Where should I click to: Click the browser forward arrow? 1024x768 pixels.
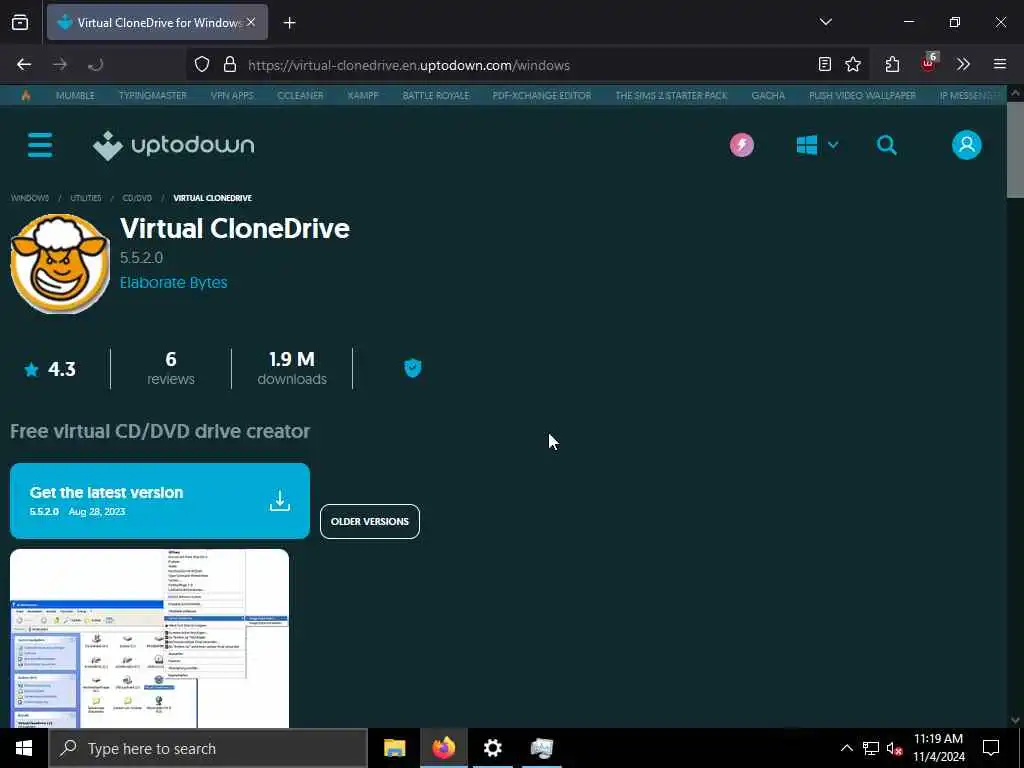pos(60,65)
